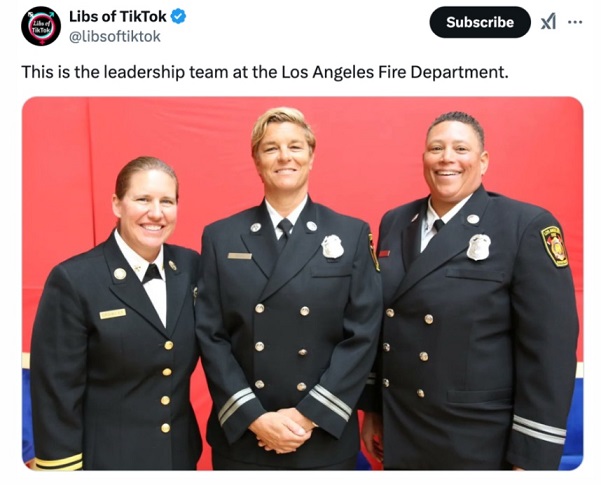
Task: Click the gold sleeve stripes on the cuff
Action: (58, 461)
